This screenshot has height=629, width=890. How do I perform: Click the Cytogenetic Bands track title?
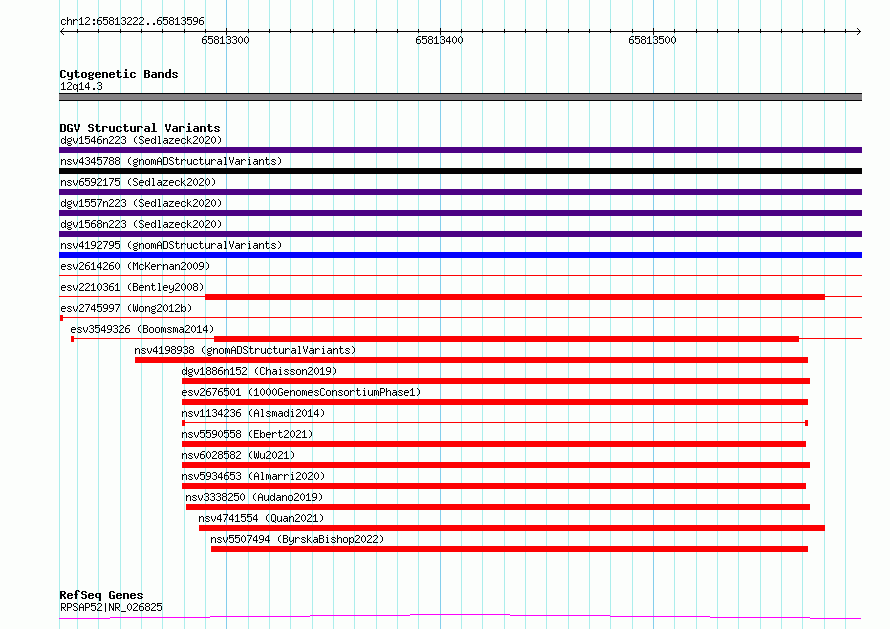point(119,74)
